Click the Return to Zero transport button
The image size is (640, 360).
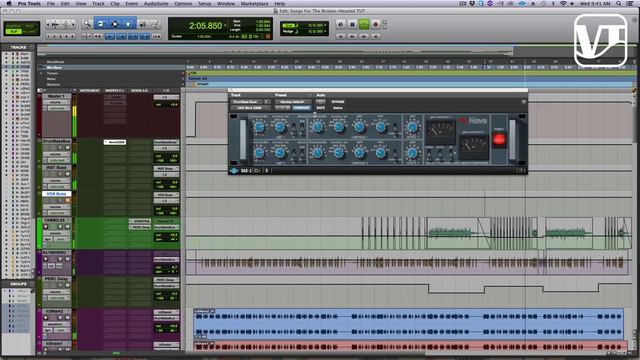340,36
